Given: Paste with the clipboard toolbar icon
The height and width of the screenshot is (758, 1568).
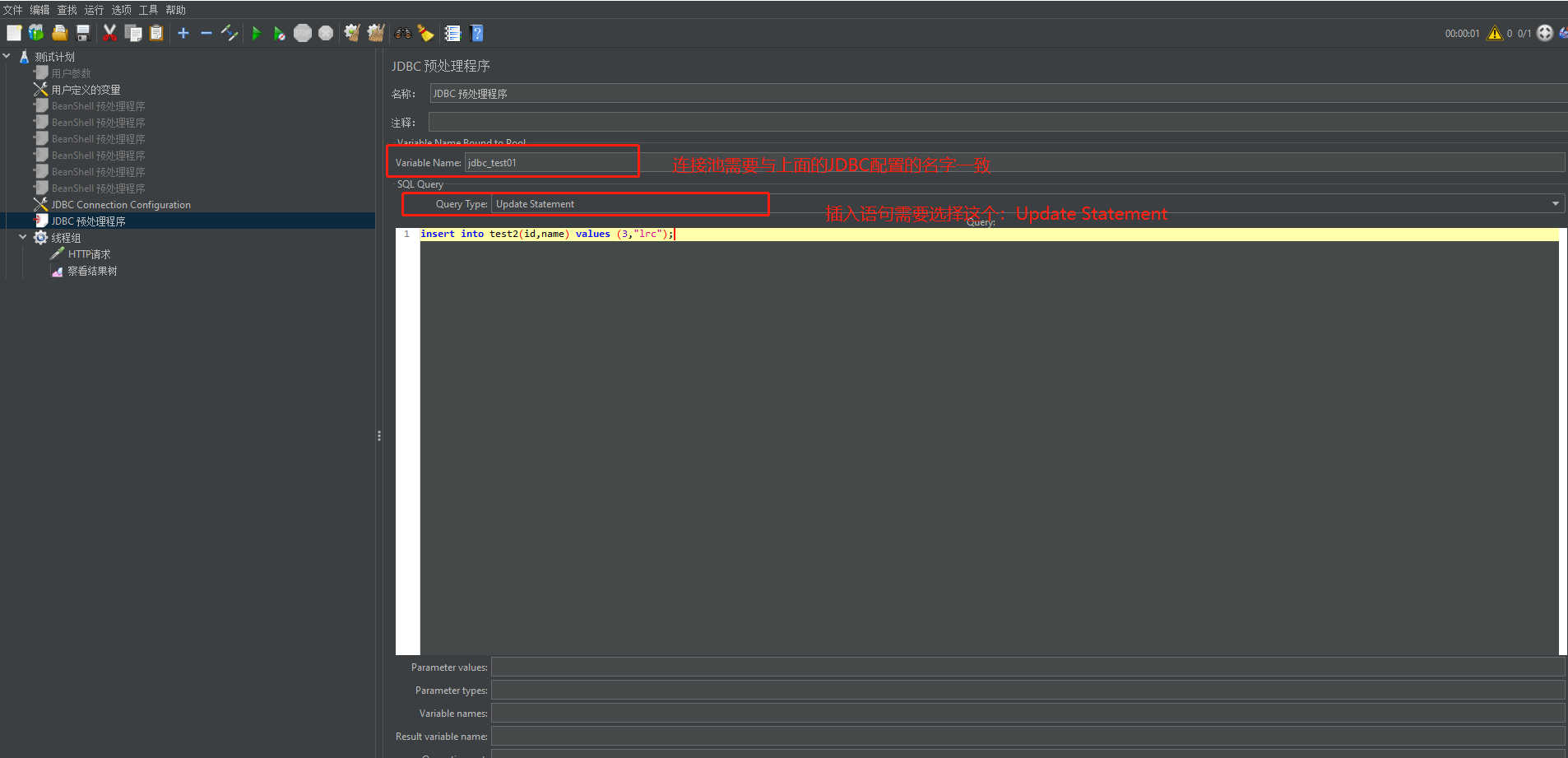Looking at the screenshot, I should pos(156,33).
